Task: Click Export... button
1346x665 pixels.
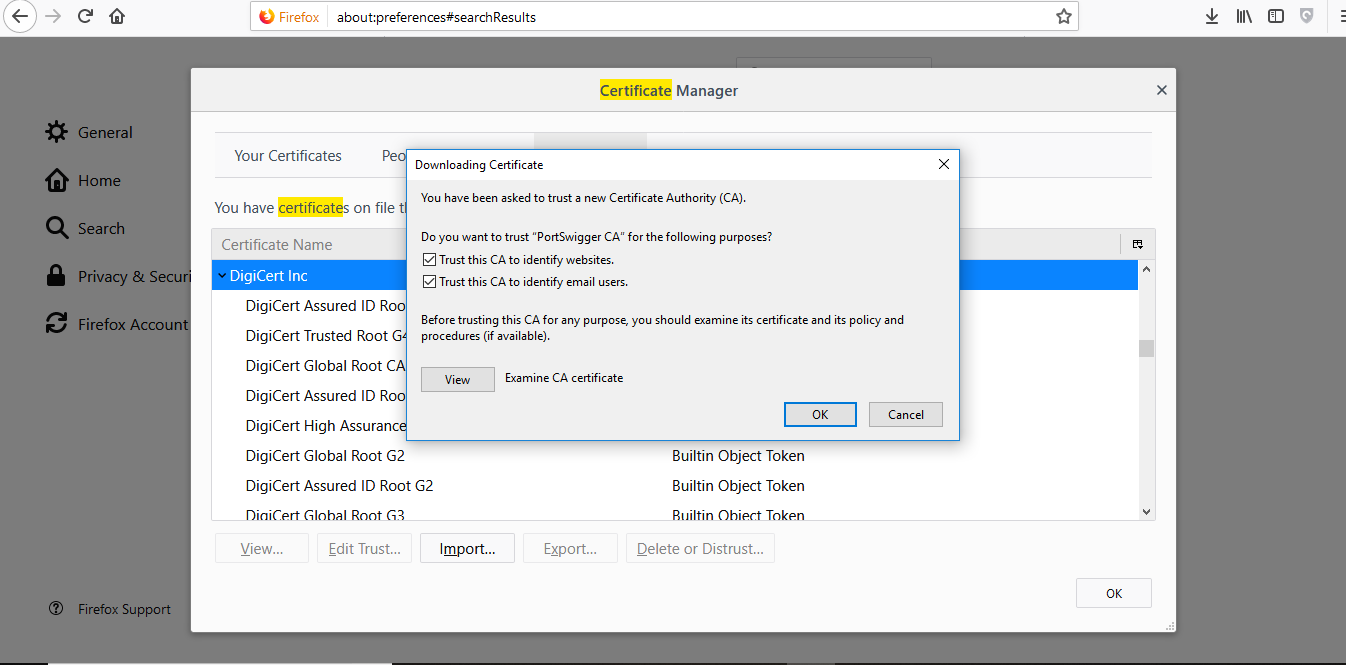Action: tap(570, 548)
